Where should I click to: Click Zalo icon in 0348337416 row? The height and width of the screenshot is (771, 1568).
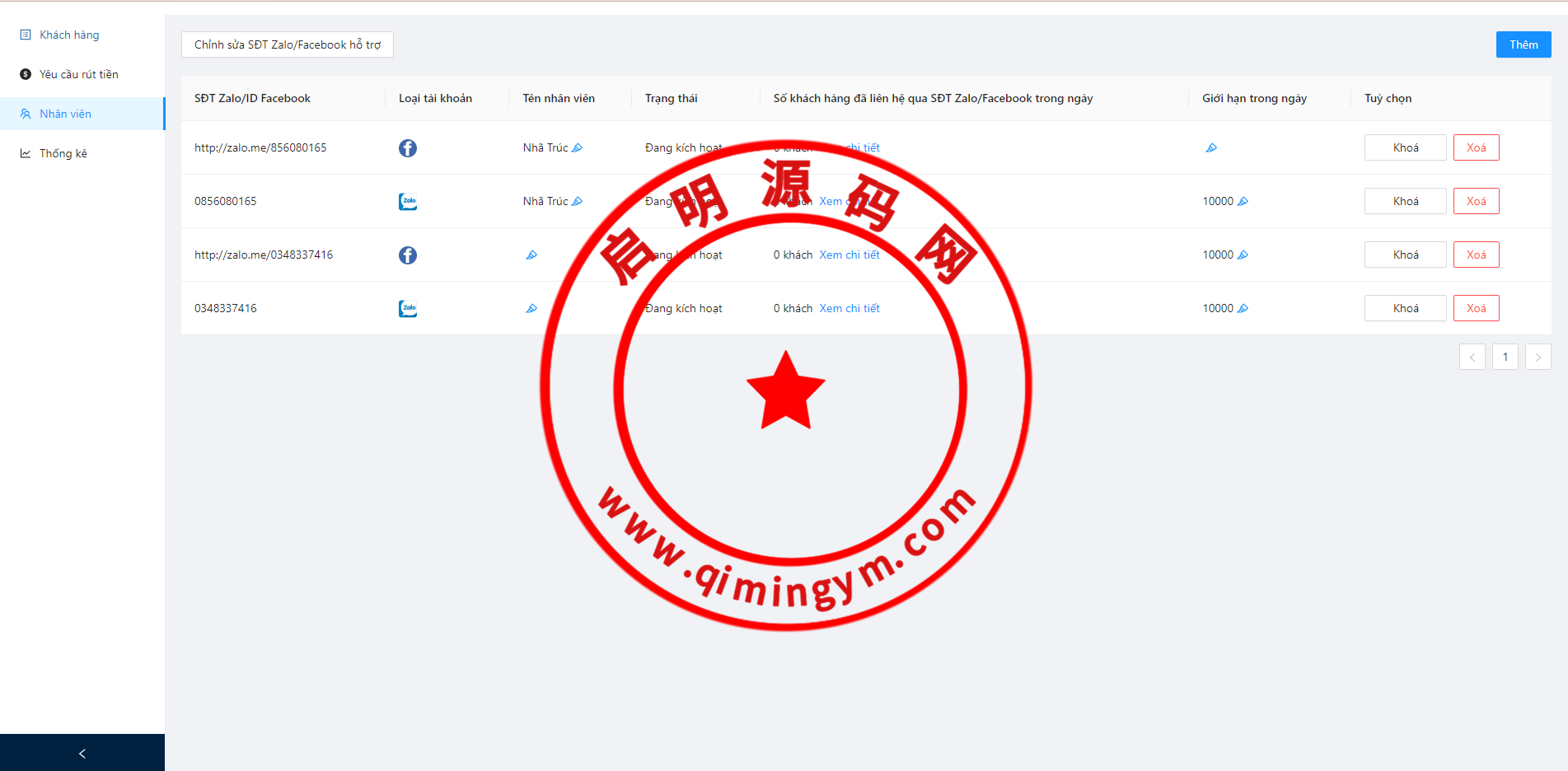(x=408, y=309)
